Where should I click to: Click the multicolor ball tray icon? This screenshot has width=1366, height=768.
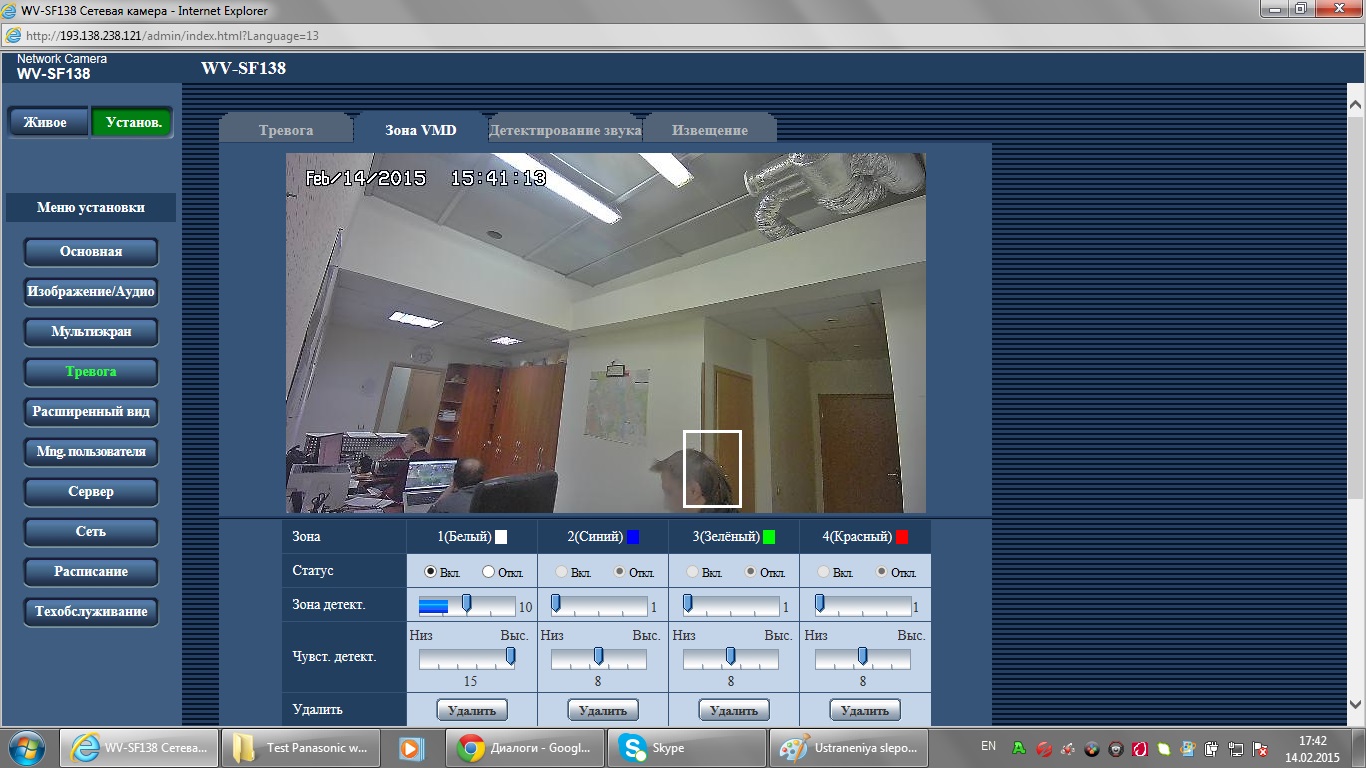(x=1091, y=747)
